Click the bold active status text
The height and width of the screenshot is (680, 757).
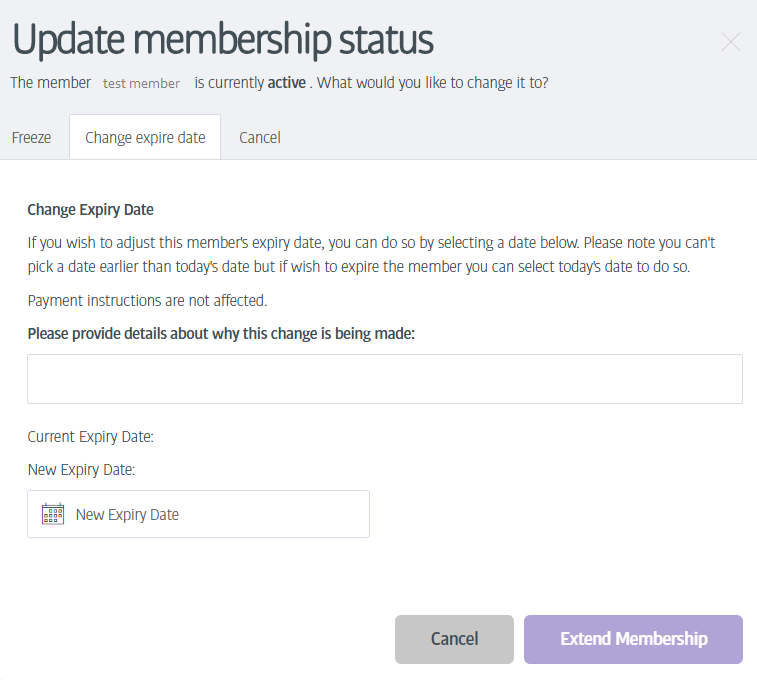(x=286, y=83)
